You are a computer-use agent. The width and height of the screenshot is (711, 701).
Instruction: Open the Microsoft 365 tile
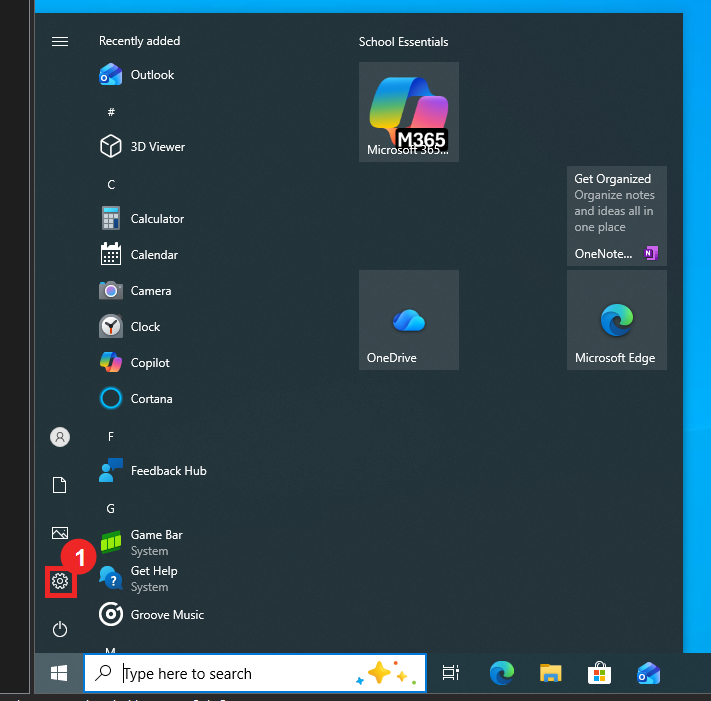(x=409, y=112)
